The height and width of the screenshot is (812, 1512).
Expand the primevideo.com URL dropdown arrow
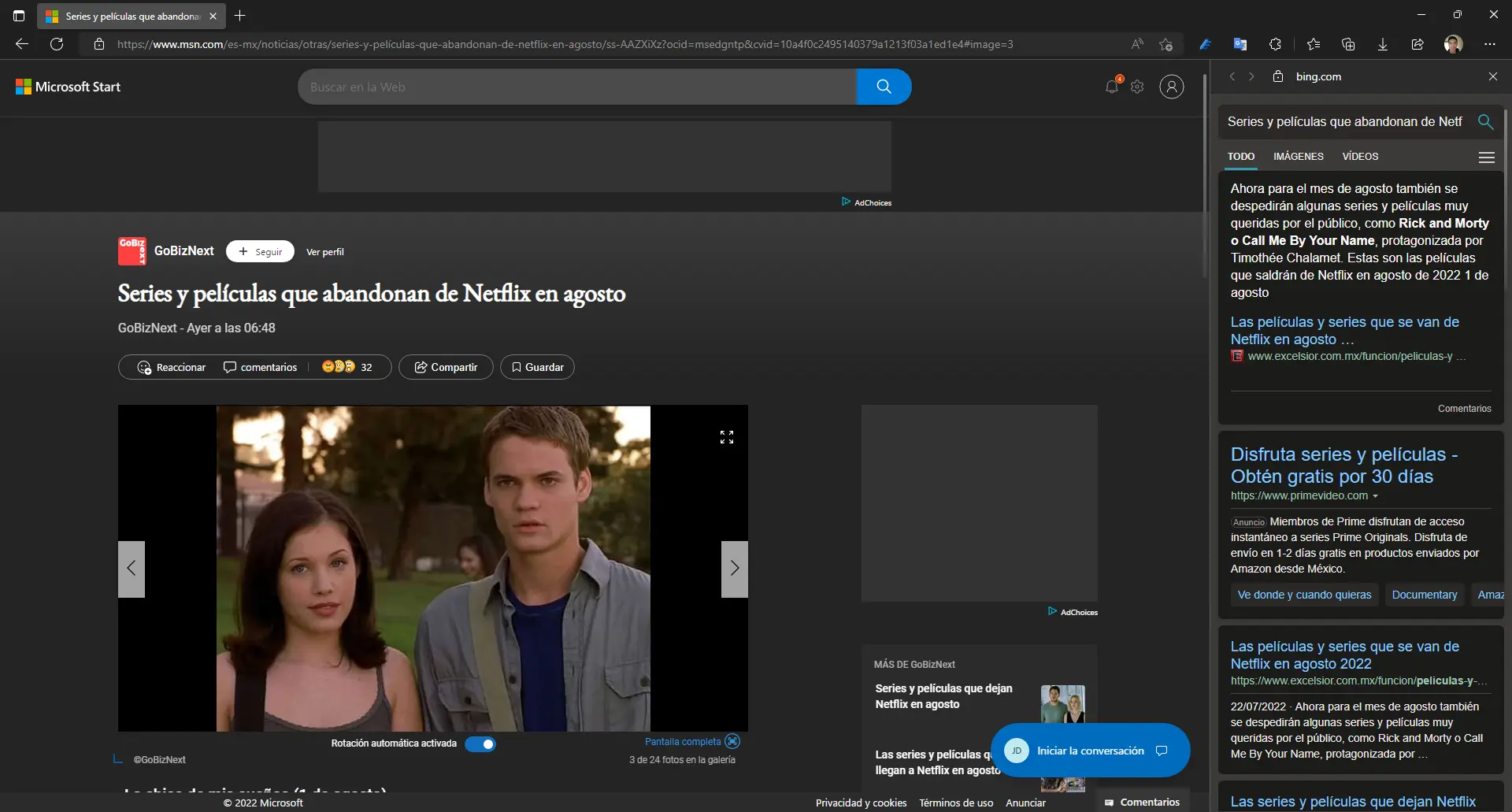(x=1375, y=496)
